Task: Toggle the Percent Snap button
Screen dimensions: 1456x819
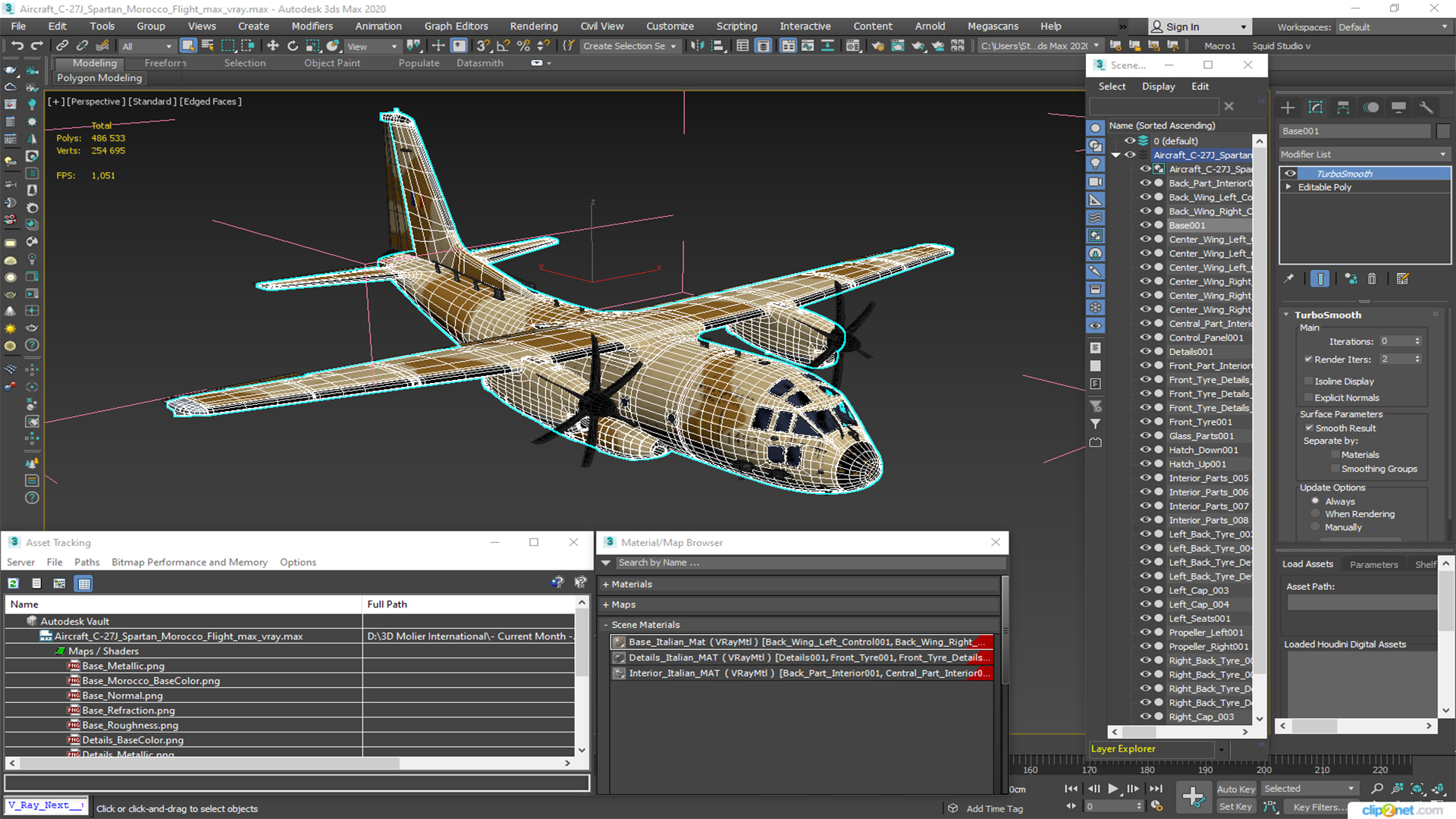Action: point(523,46)
